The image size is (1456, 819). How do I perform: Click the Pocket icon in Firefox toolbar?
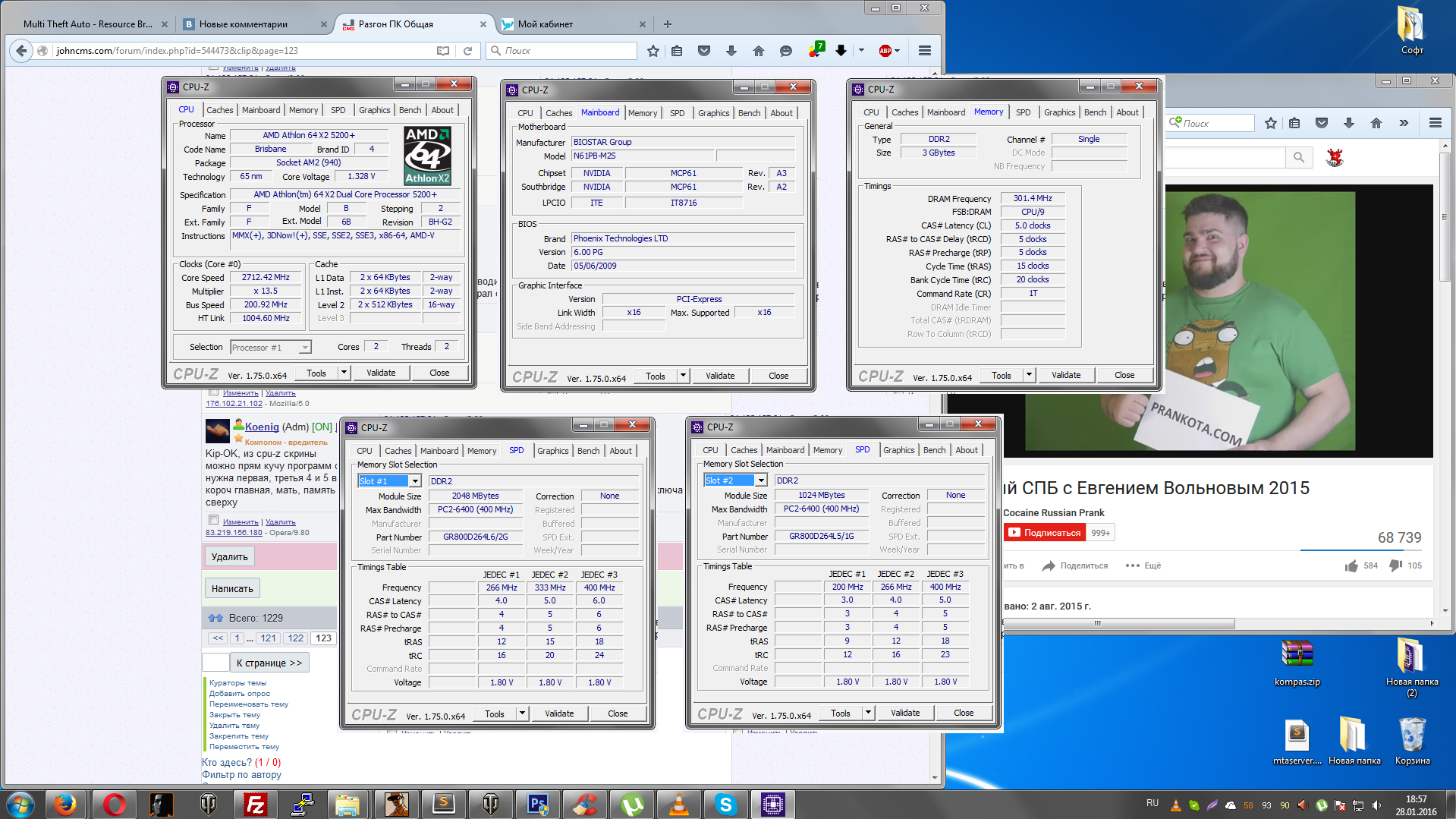704,51
